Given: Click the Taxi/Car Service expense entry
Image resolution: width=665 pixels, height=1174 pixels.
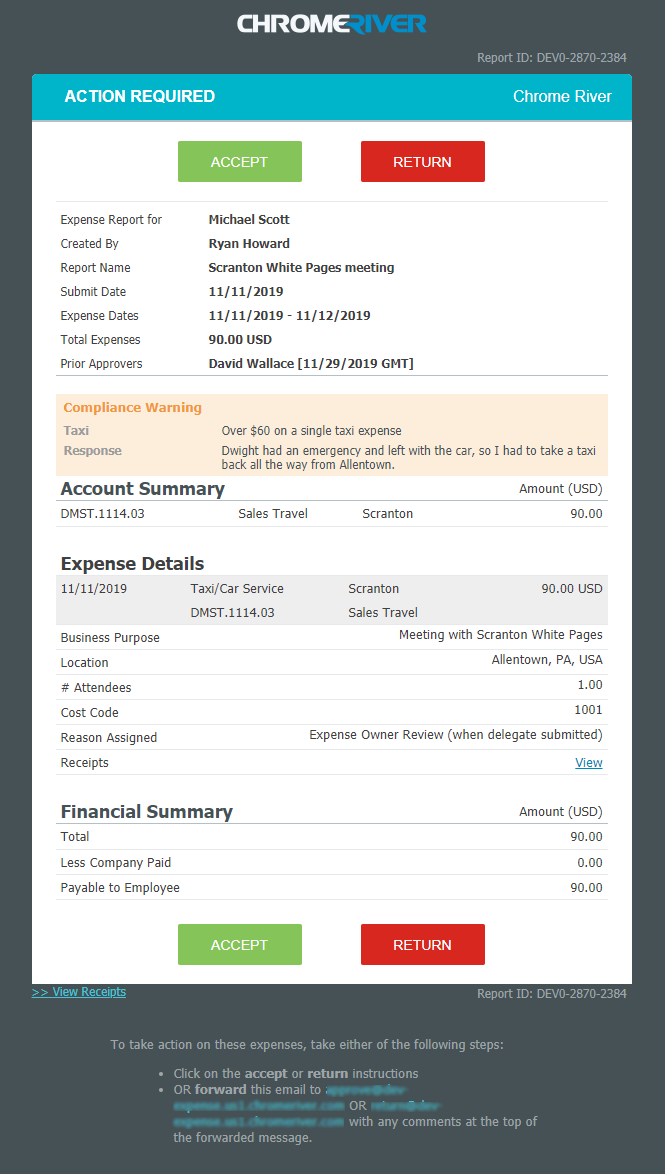Looking at the screenshot, I should (x=237, y=589).
